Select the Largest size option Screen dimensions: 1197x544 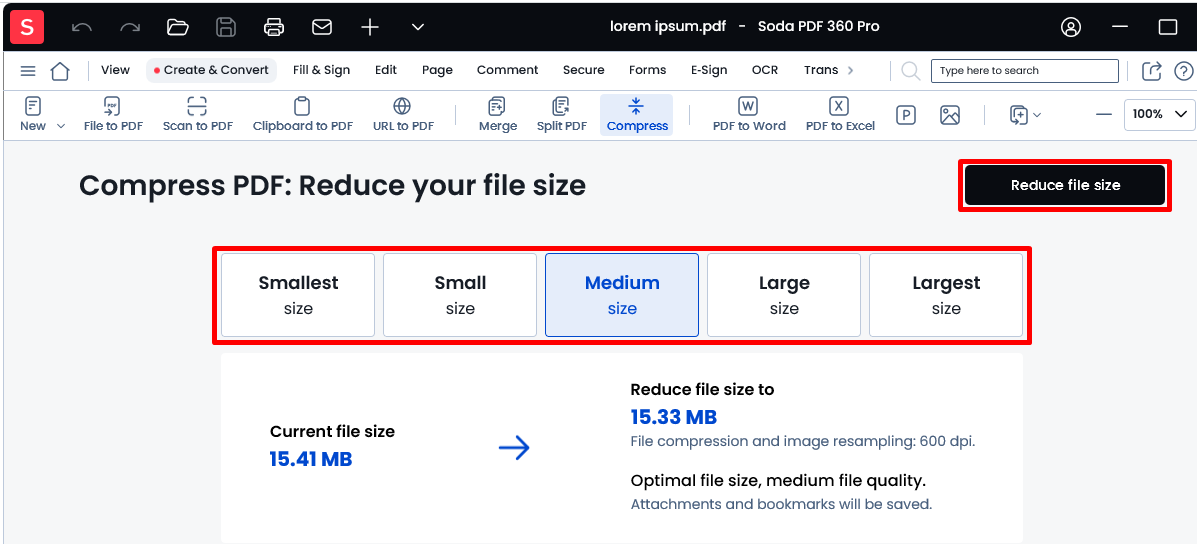tap(946, 295)
